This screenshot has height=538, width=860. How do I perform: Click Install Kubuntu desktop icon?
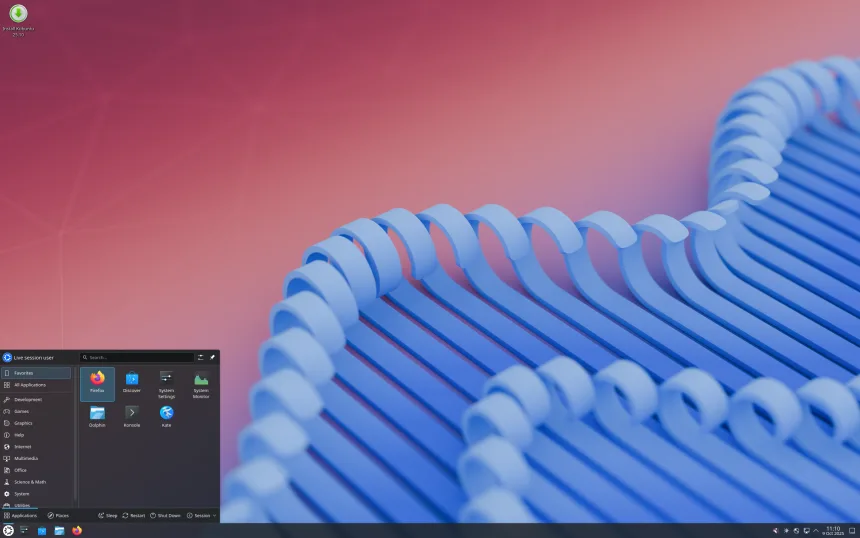[18, 18]
